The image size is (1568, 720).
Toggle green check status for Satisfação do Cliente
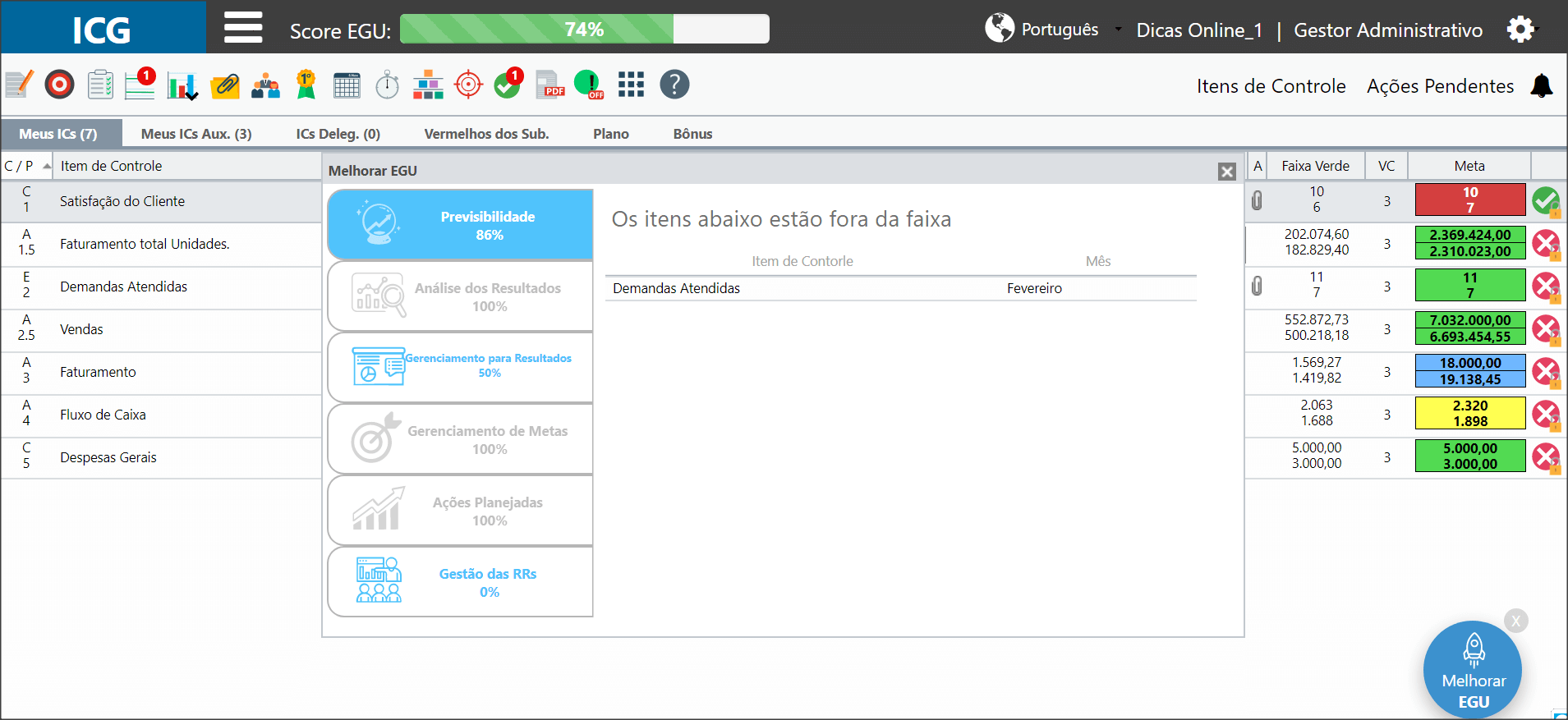[1546, 201]
